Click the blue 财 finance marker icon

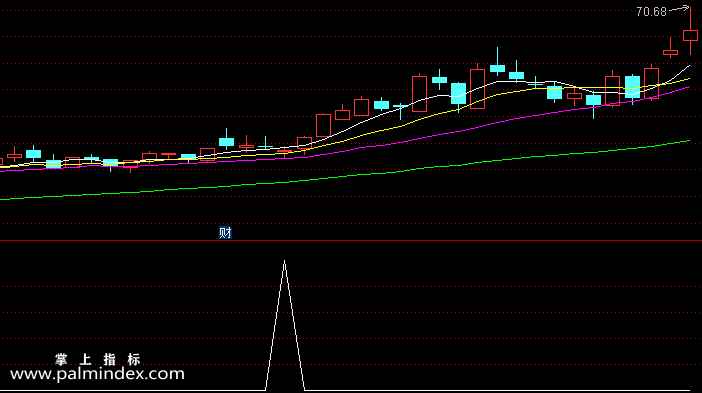(225, 232)
